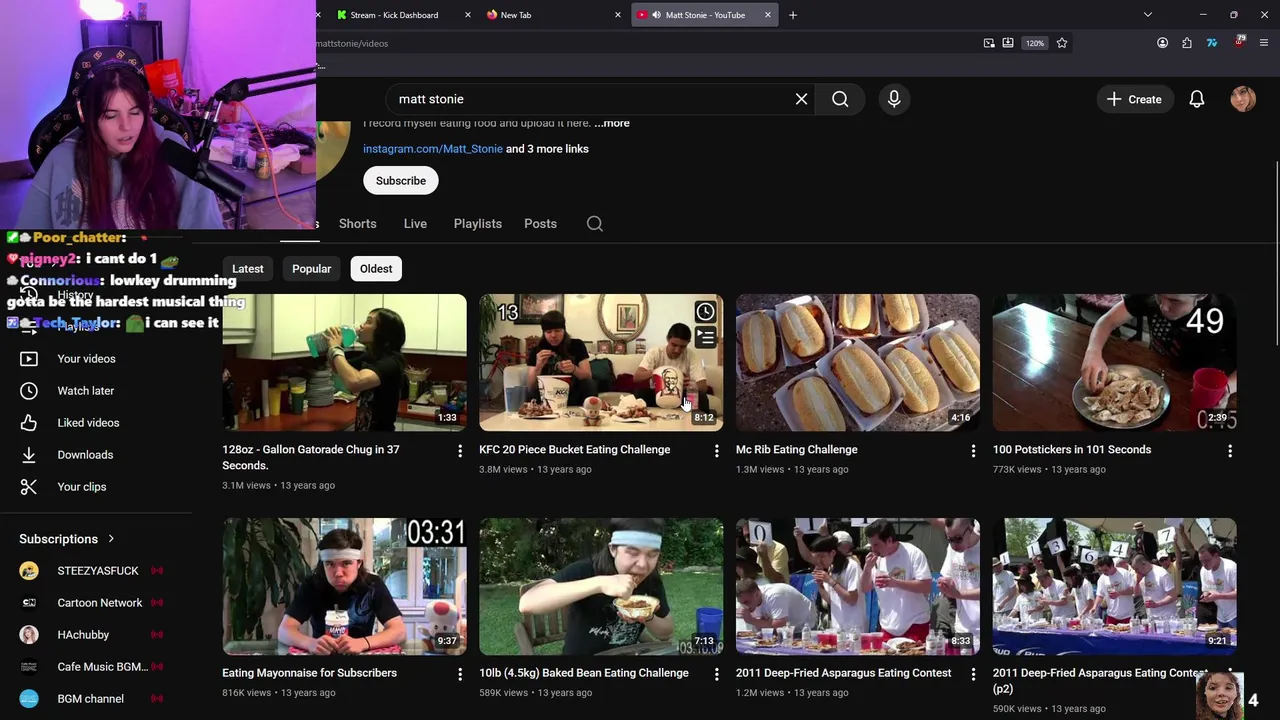Viewport: 1280px width, 720px height.
Task: Expand the Subscriptions section chevron
Action: click(x=111, y=539)
